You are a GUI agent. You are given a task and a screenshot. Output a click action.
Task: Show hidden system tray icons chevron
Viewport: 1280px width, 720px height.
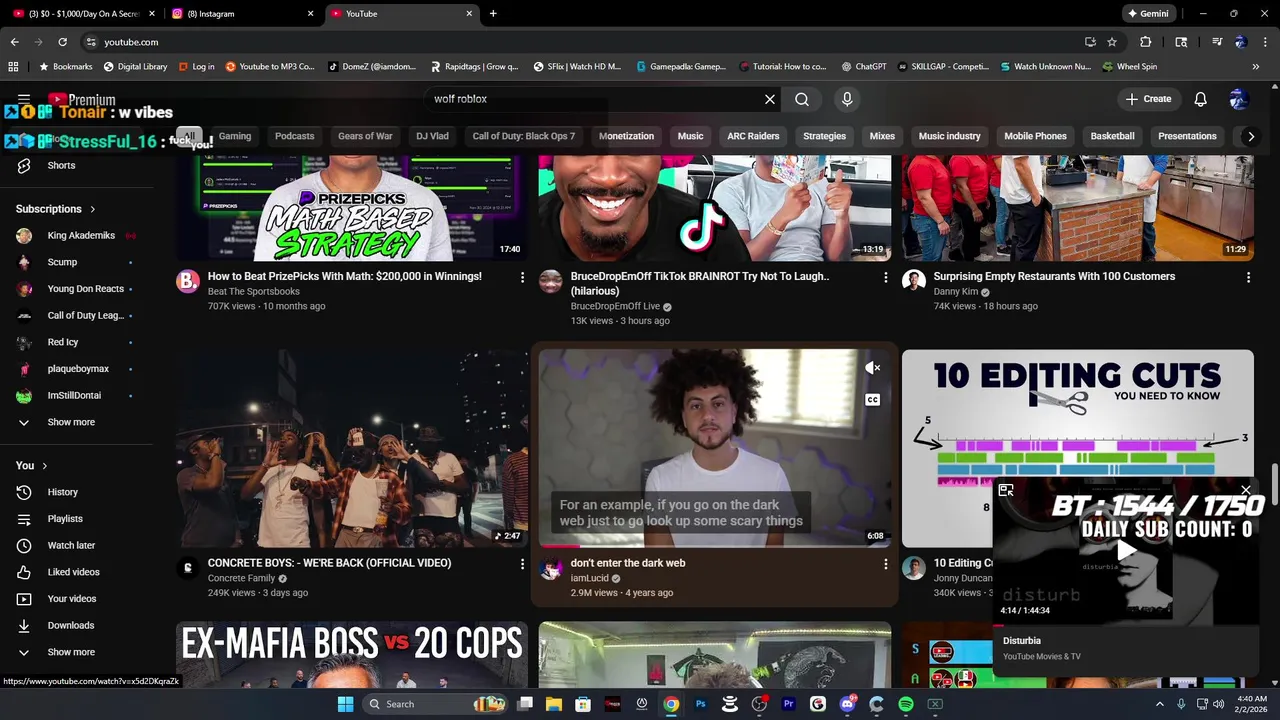(1160, 704)
